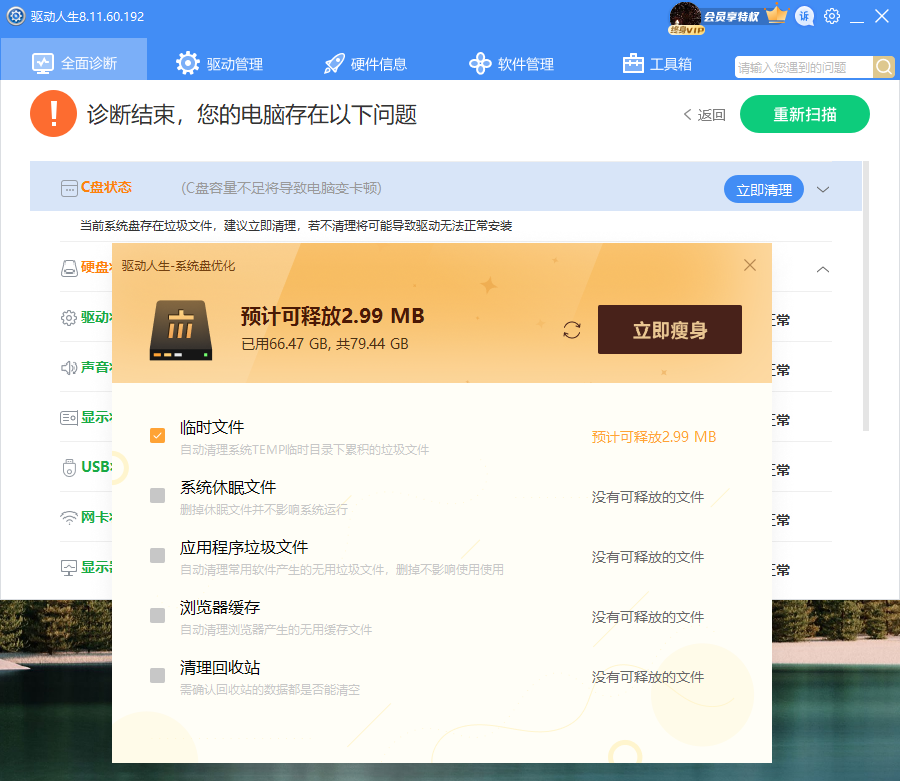The width and height of the screenshot is (900, 781).
Task: Switch to the 驱动管理 tab
Action: tap(219, 63)
